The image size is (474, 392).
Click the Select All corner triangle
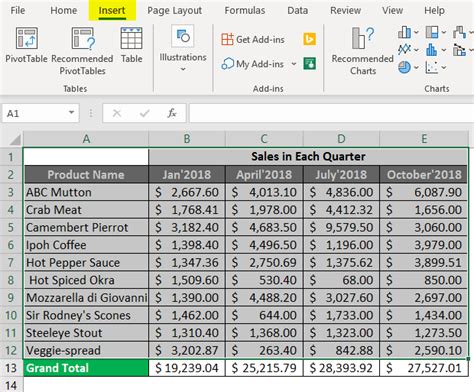coord(15,139)
